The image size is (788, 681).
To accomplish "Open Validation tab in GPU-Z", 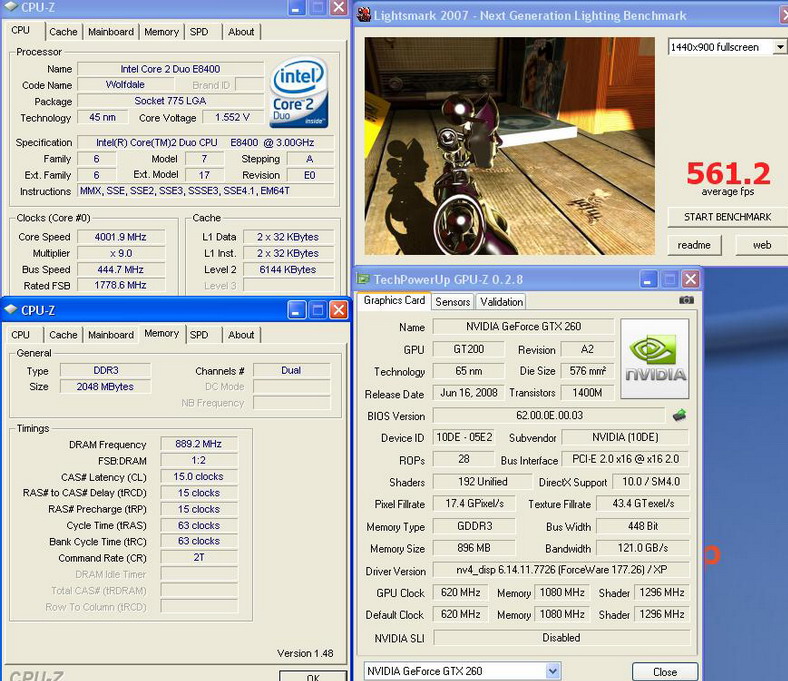I will (x=501, y=302).
